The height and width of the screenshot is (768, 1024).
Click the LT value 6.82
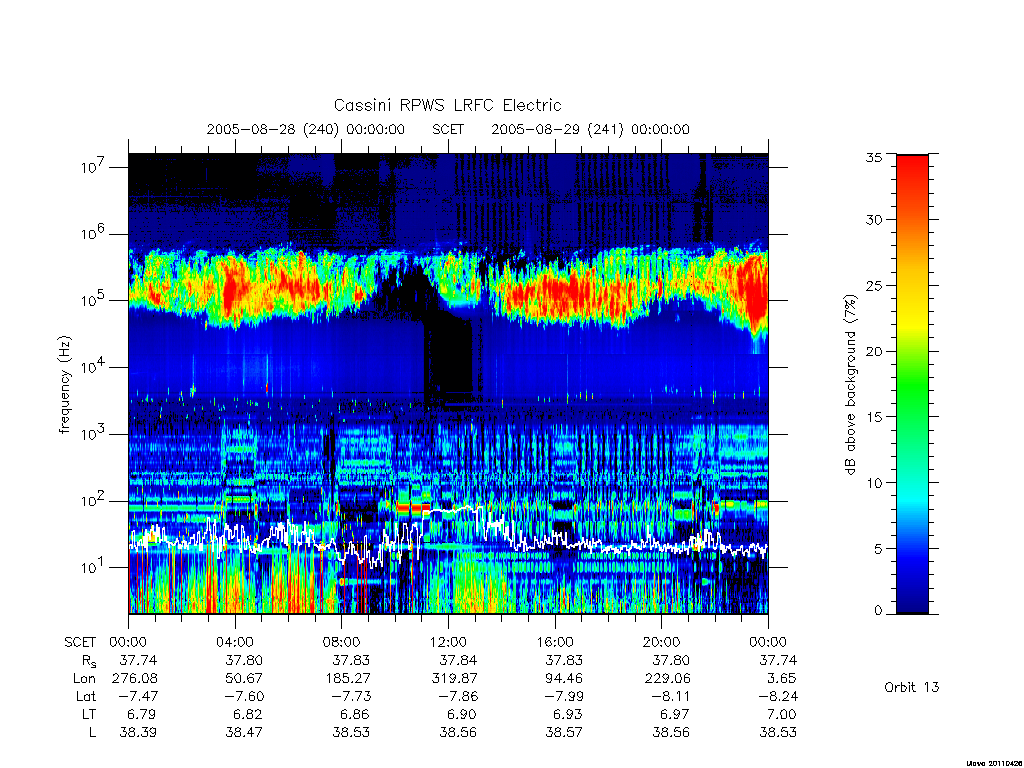click(249, 714)
